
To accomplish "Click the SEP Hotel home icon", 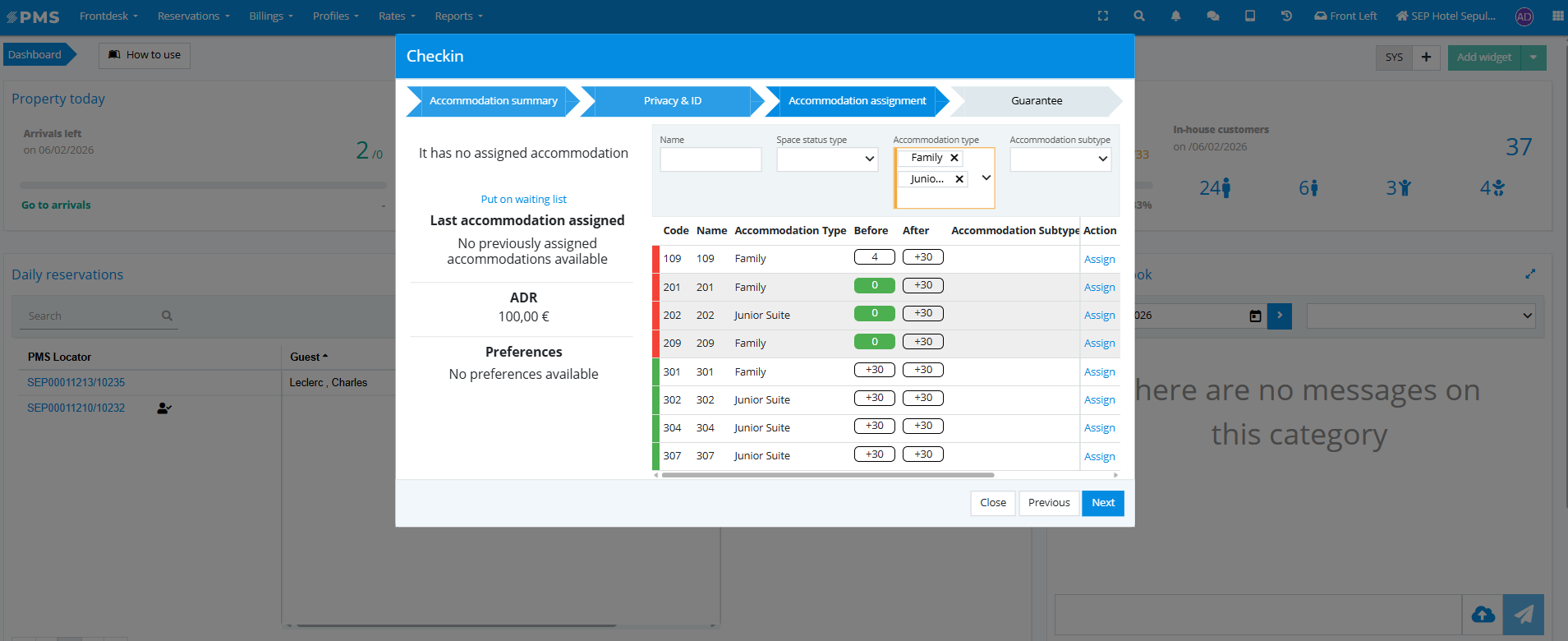I will (1402, 16).
